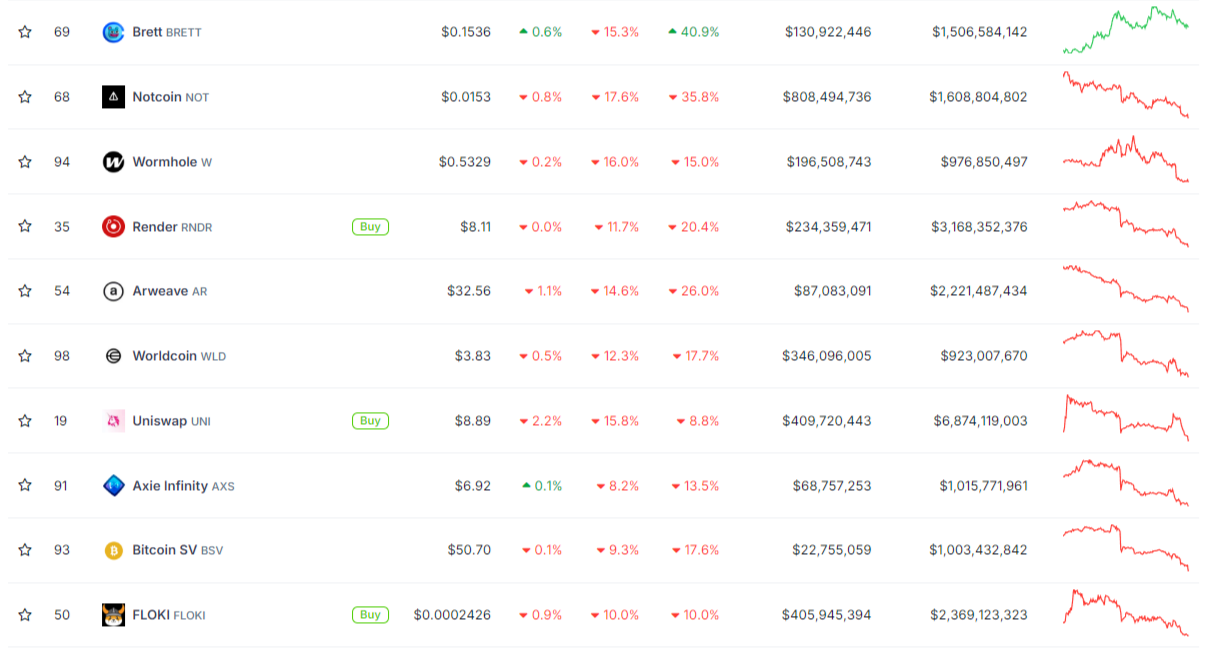Select the Worldcoin logo

[x=113, y=356]
